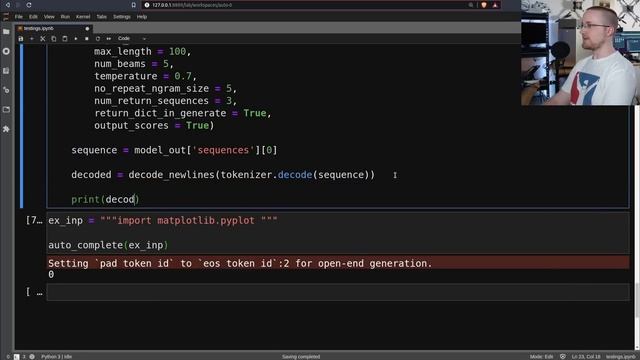Close the testings.ipynb tab via its dot
This screenshot has width=640, height=360.
[x=87, y=29]
